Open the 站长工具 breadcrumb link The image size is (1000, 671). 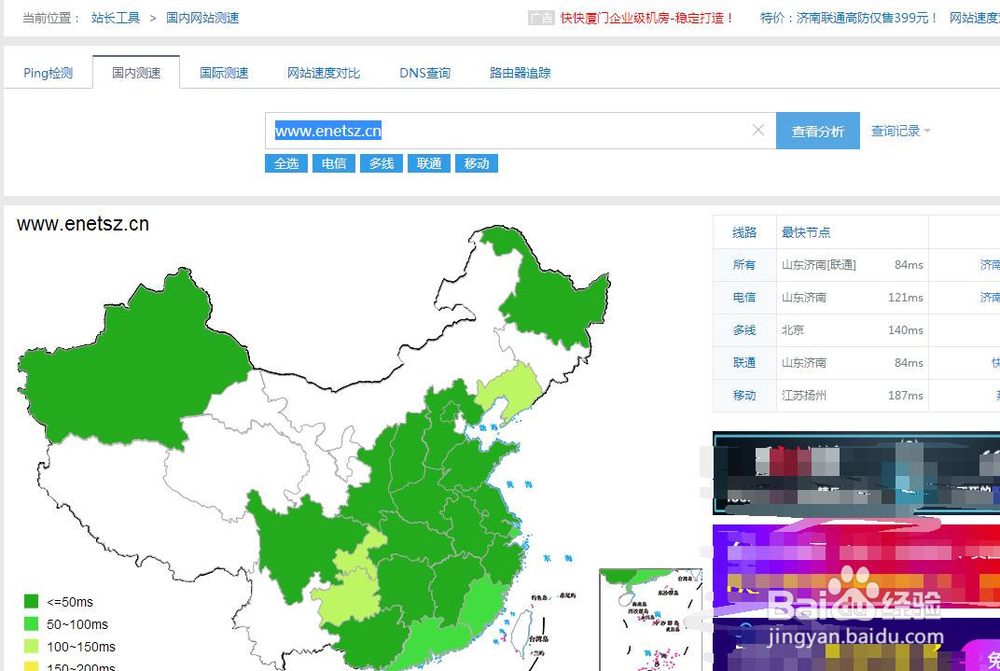tap(113, 17)
